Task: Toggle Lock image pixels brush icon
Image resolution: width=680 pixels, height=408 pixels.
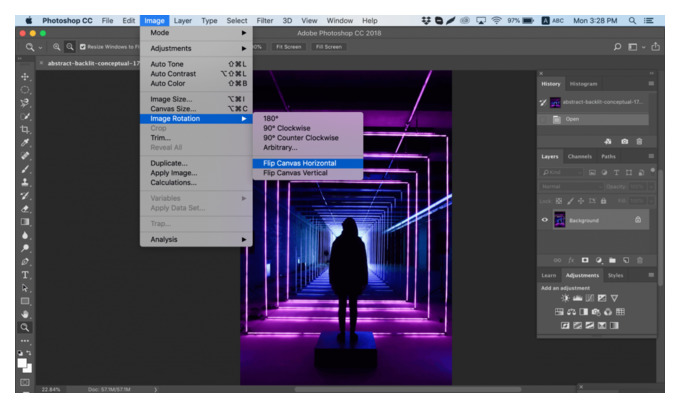Action: [570, 201]
